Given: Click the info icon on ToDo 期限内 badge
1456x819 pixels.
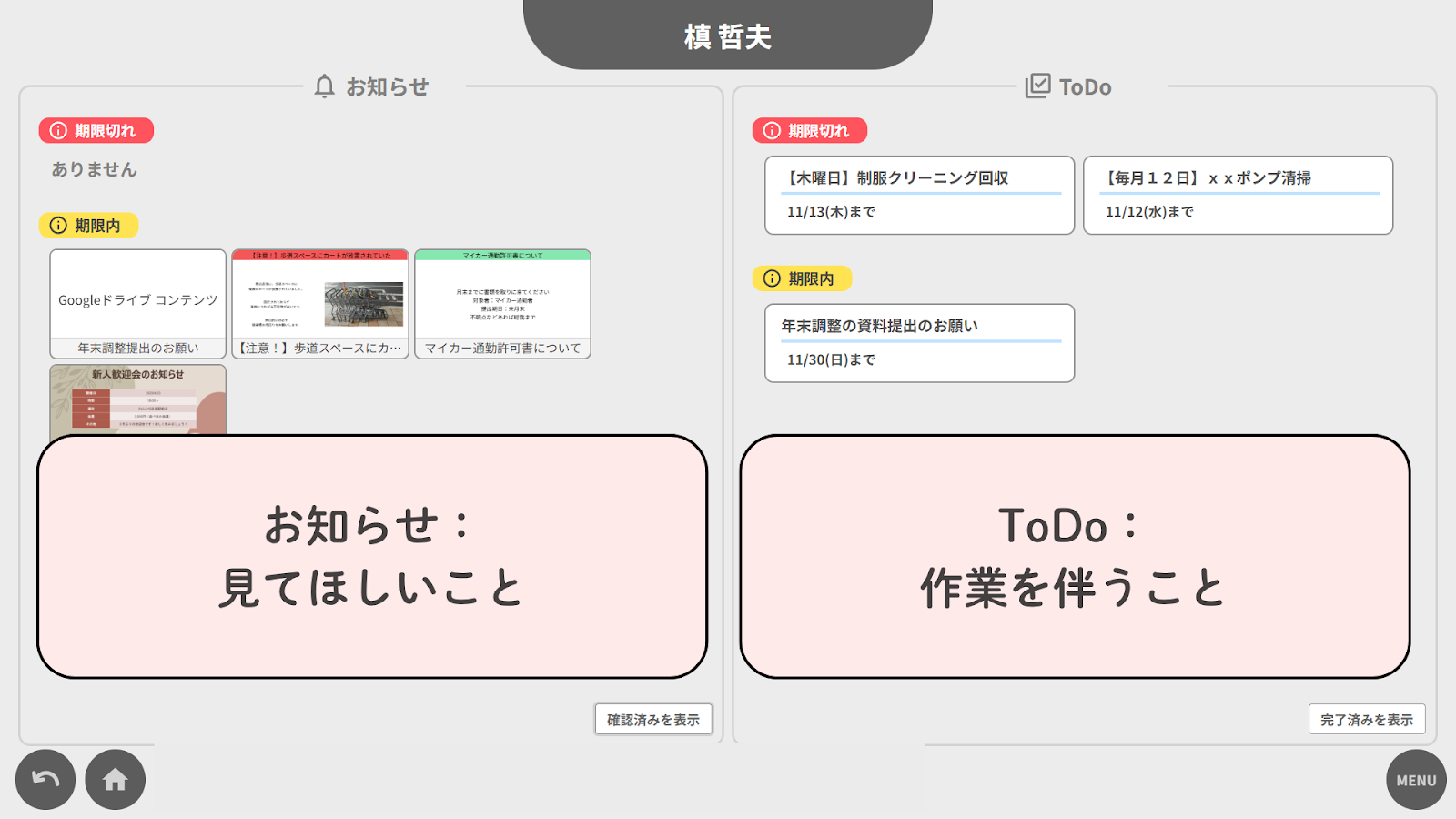Looking at the screenshot, I should [769, 278].
